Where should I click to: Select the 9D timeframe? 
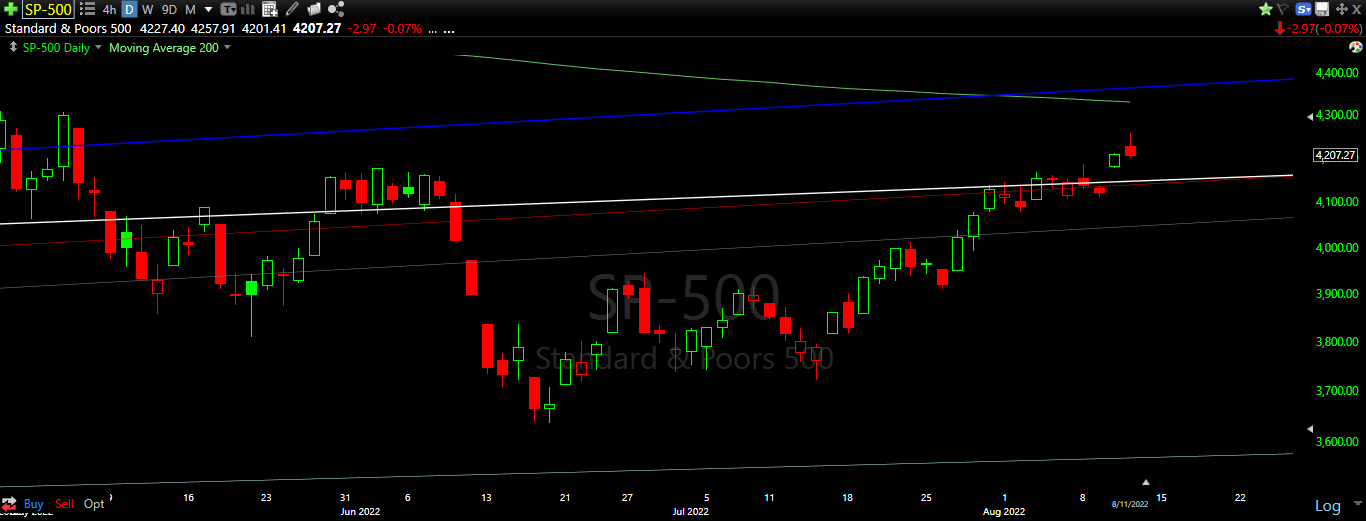(169, 9)
